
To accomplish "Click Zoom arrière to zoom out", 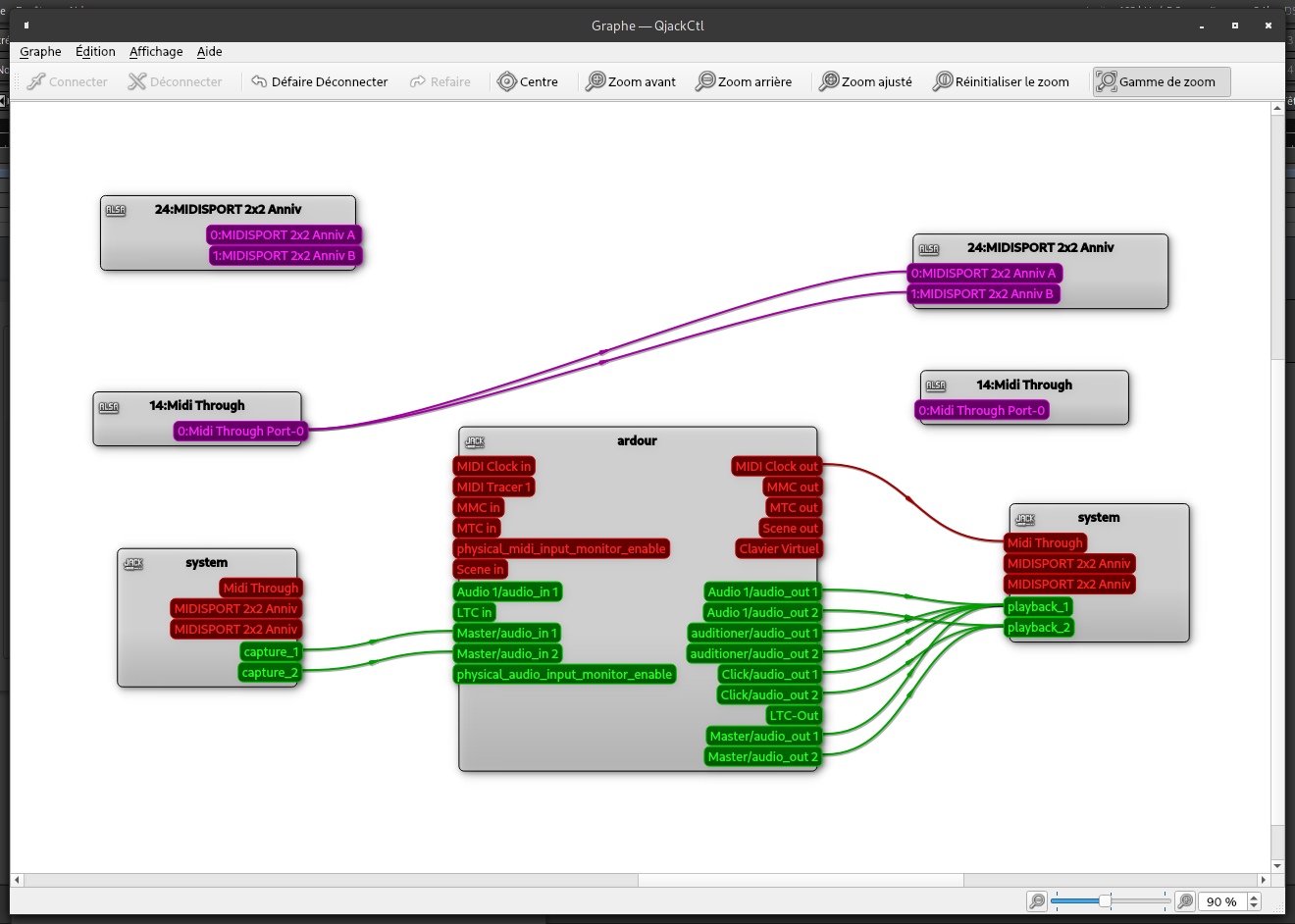I will coord(744,81).
